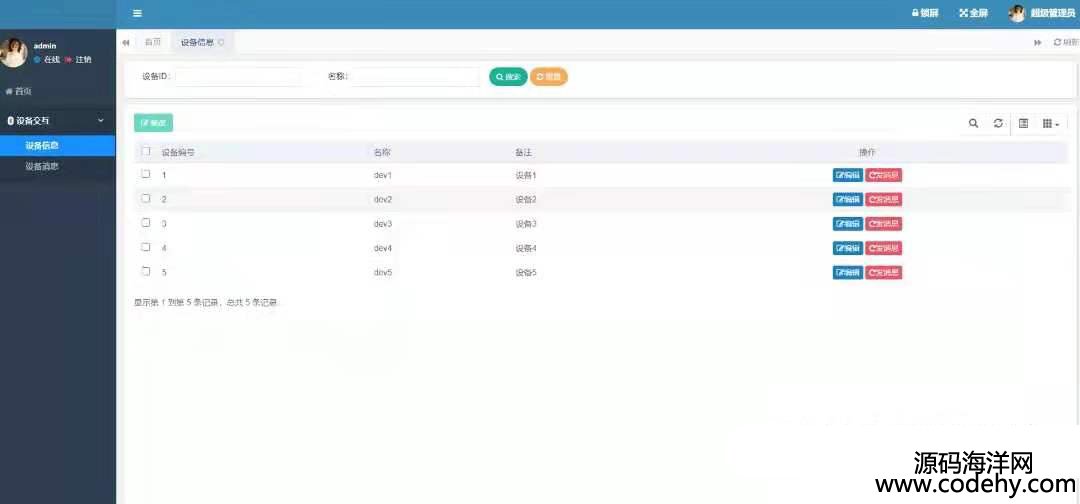Image resolution: width=1080 pixels, height=504 pixels.
Task: Check the checkbox for device row dev1
Action: [146, 174]
